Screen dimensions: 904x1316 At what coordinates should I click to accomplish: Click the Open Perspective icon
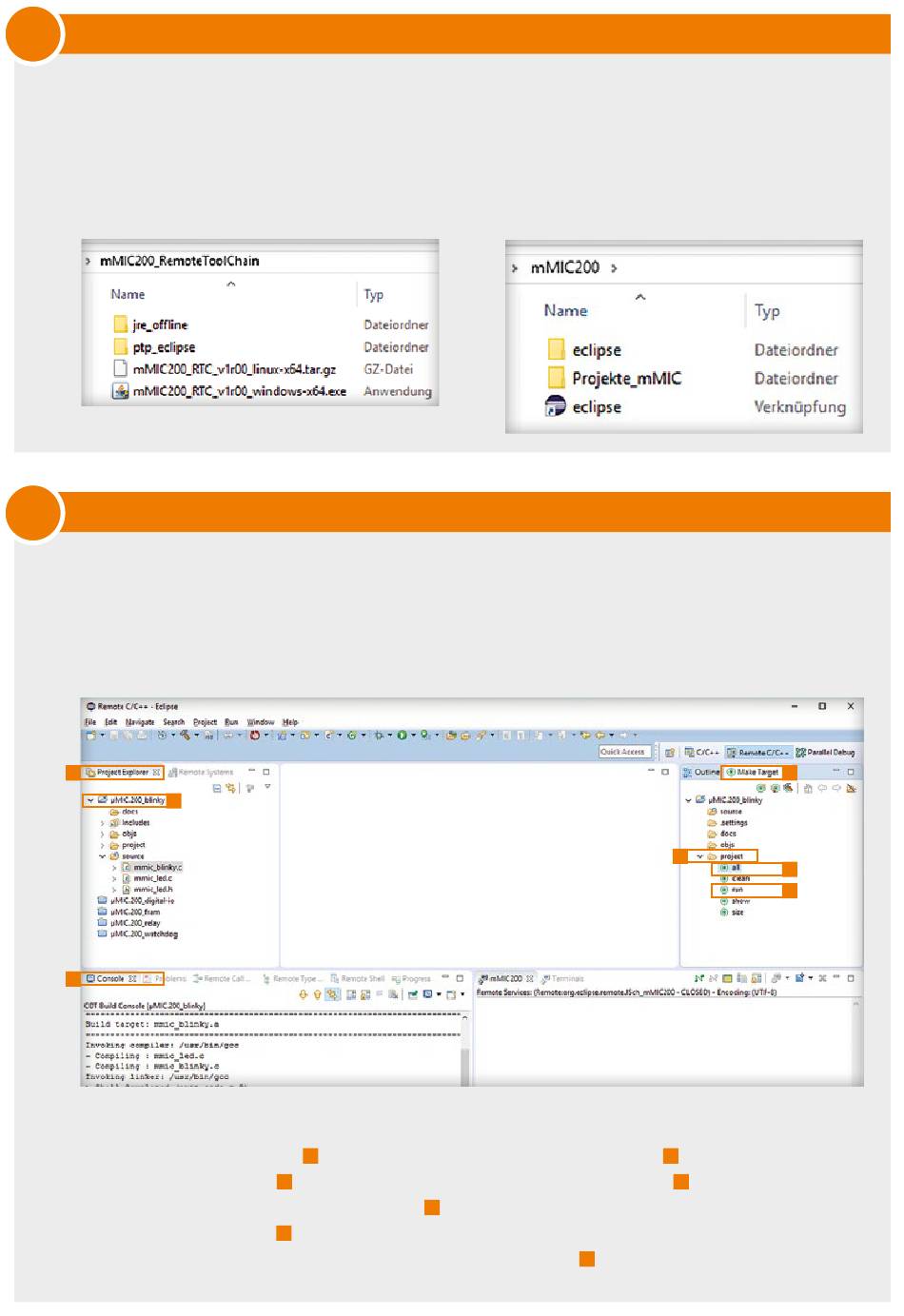click(670, 752)
